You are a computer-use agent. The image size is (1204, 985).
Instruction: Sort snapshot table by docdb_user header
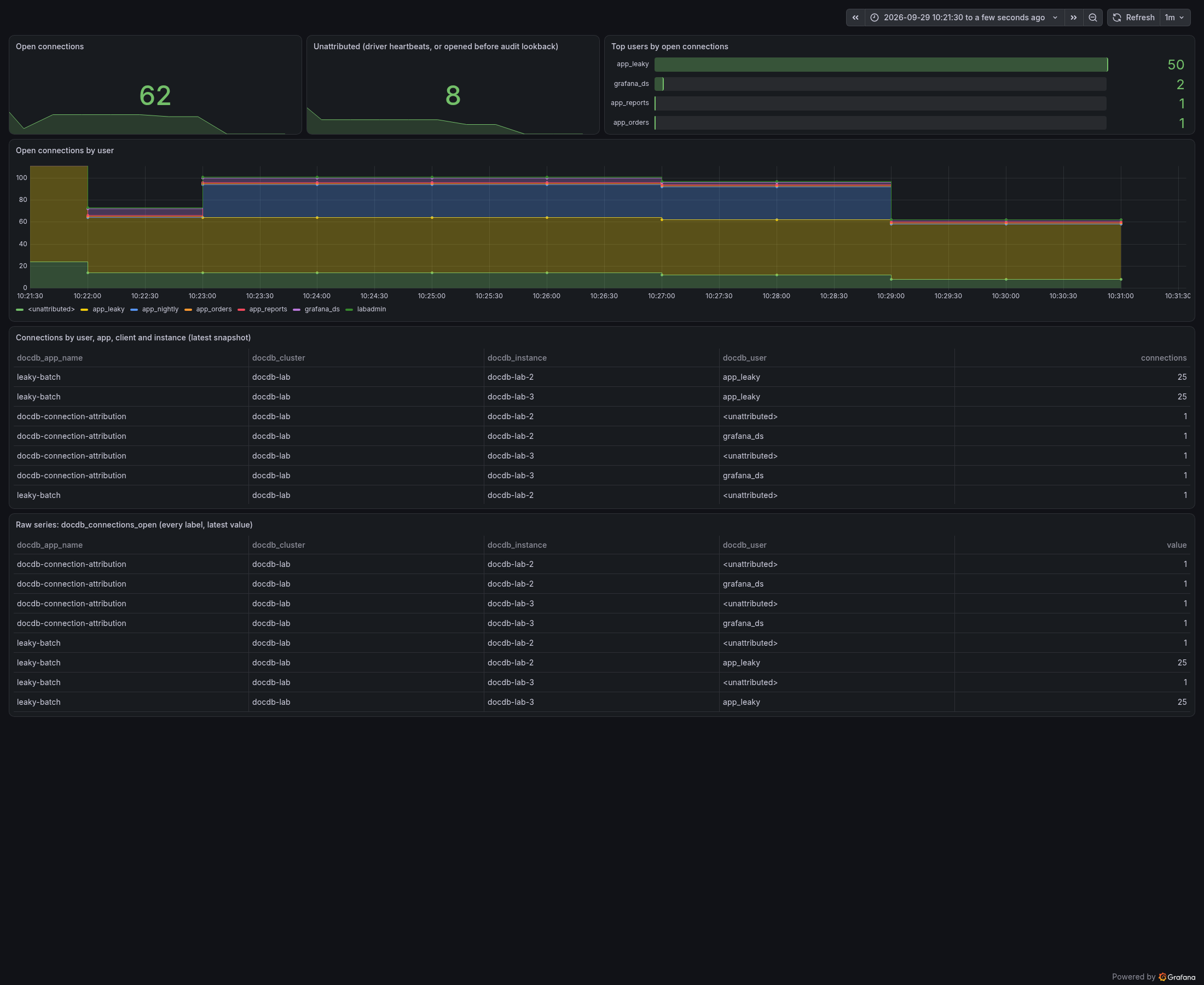click(744, 358)
